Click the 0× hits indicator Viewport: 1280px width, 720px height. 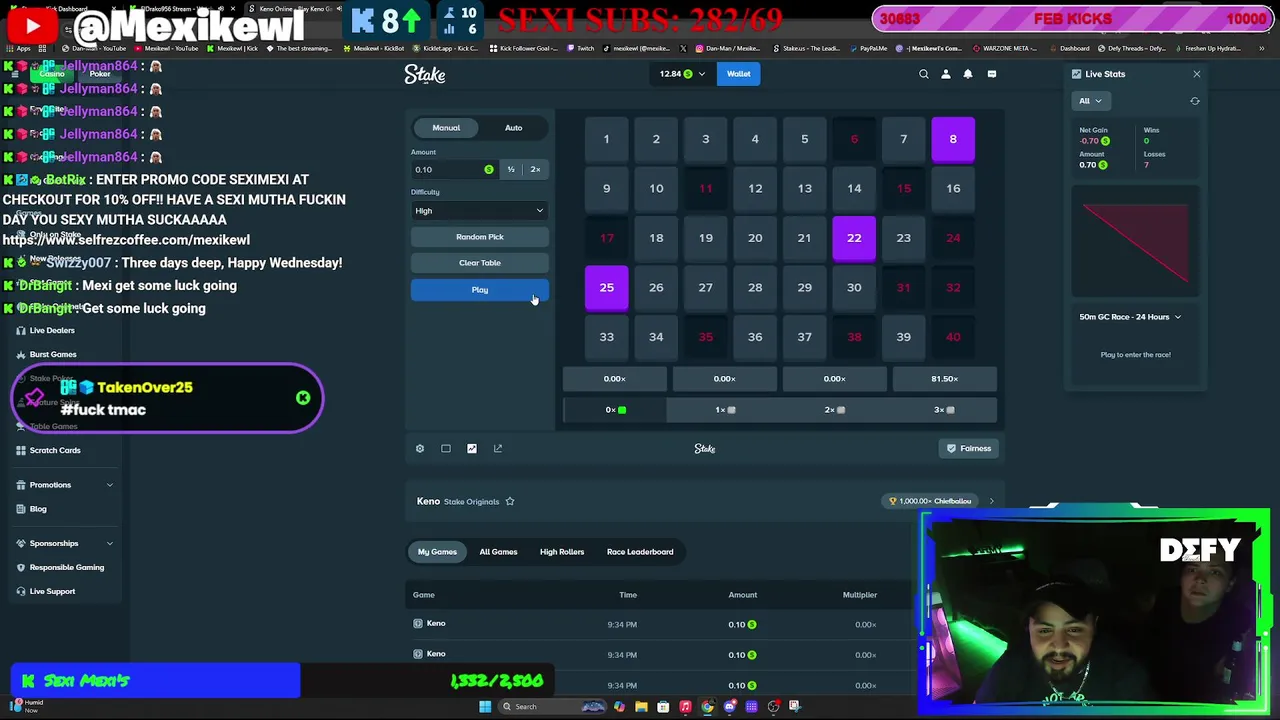(x=615, y=410)
